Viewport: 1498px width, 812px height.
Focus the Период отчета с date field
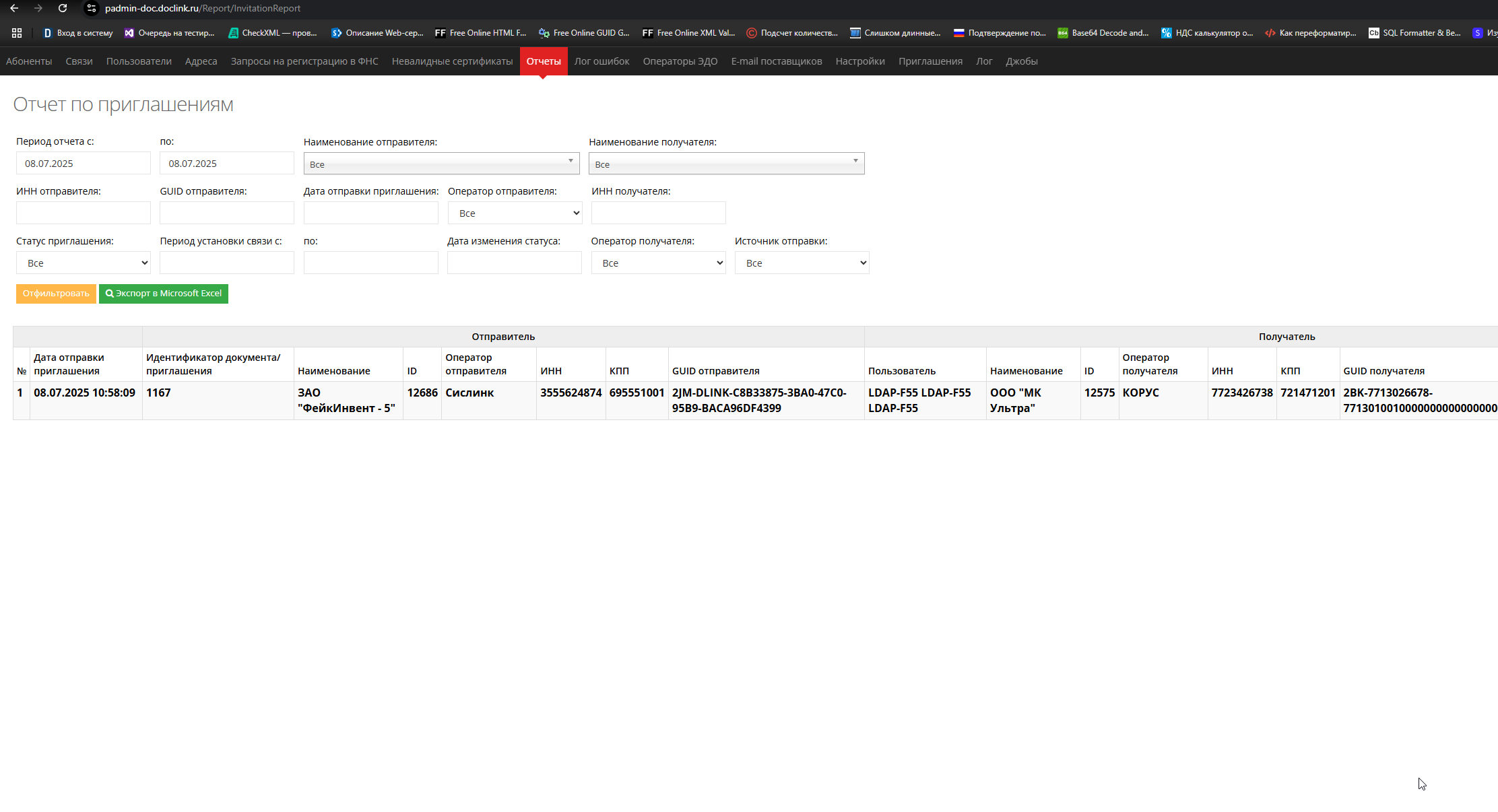click(84, 164)
